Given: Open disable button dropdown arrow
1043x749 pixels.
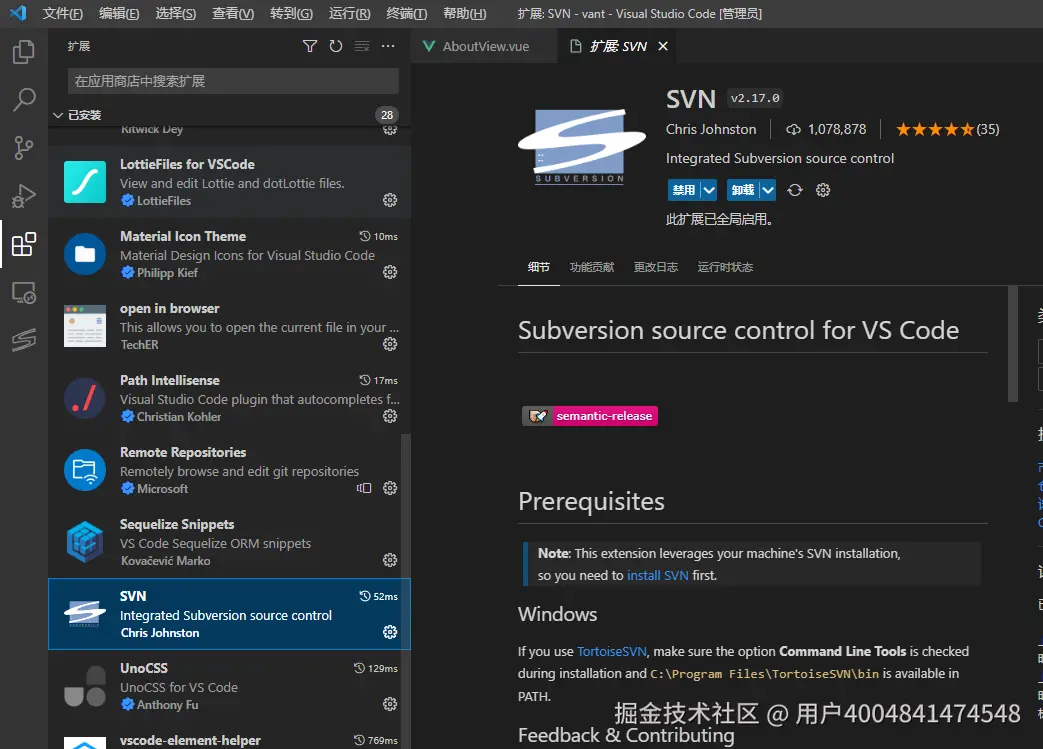Looking at the screenshot, I should point(709,190).
